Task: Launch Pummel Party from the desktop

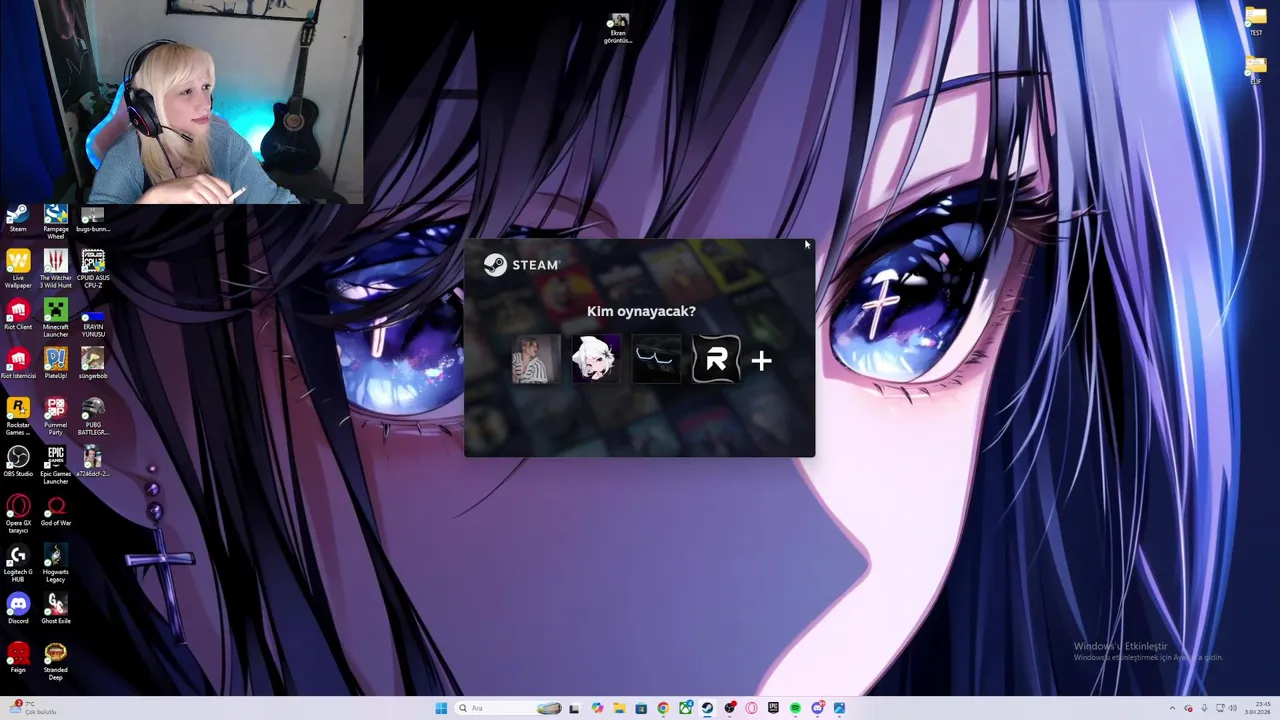Action: (56, 416)
